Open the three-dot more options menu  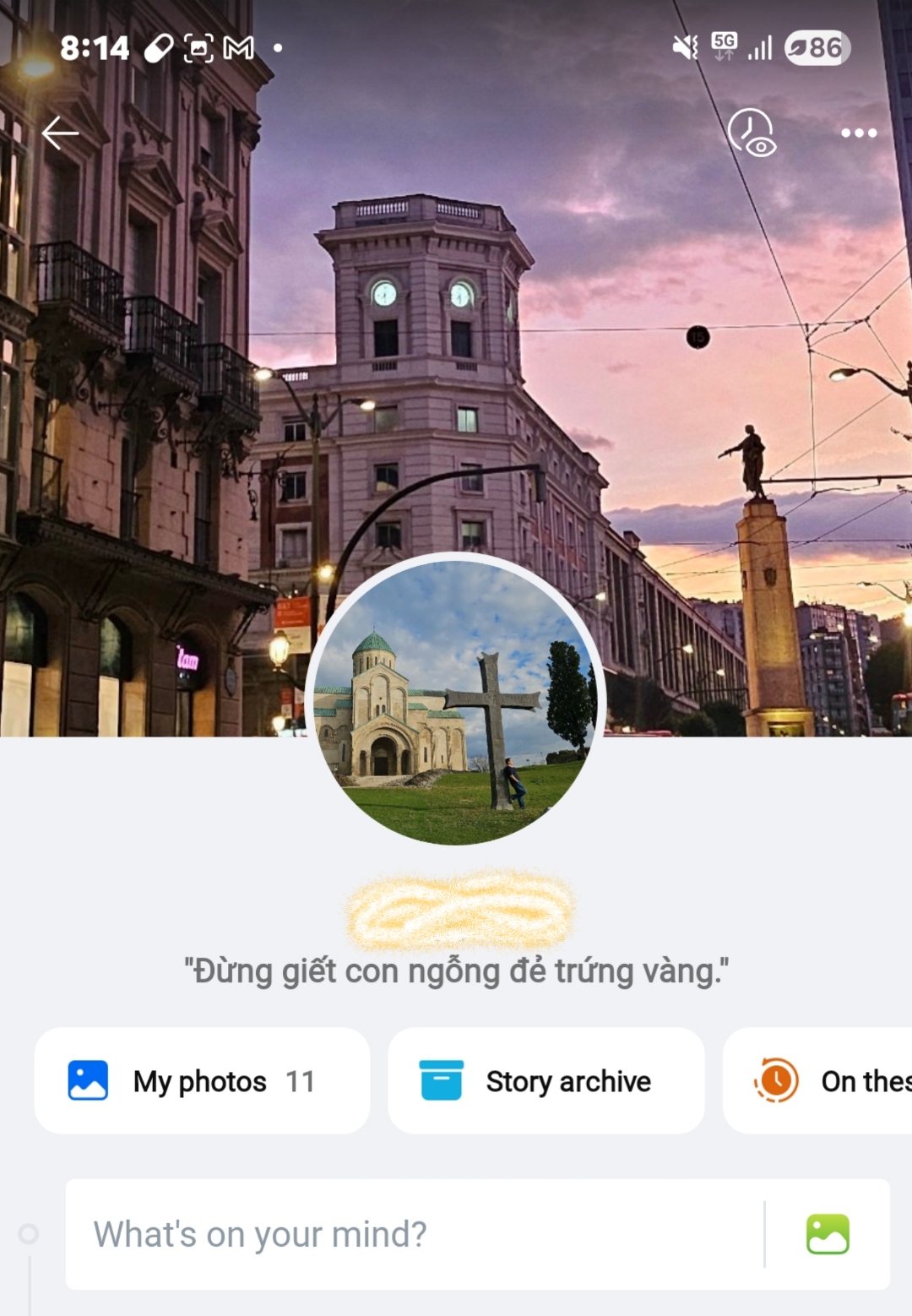[x=859, y=133]
